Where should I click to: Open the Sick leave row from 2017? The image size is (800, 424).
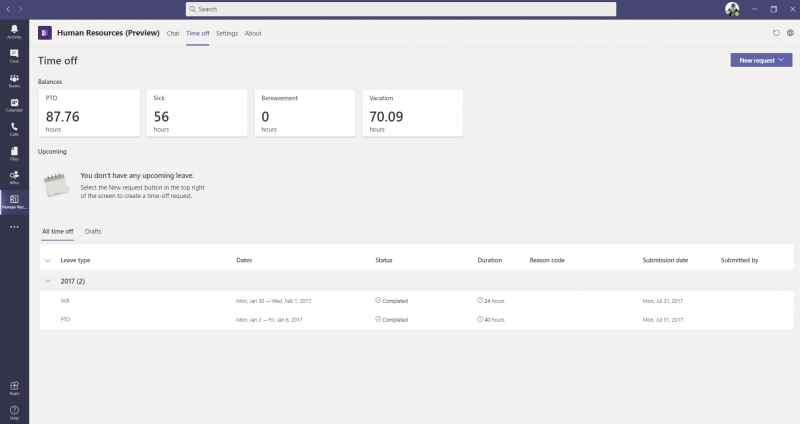tap(416, 301)
